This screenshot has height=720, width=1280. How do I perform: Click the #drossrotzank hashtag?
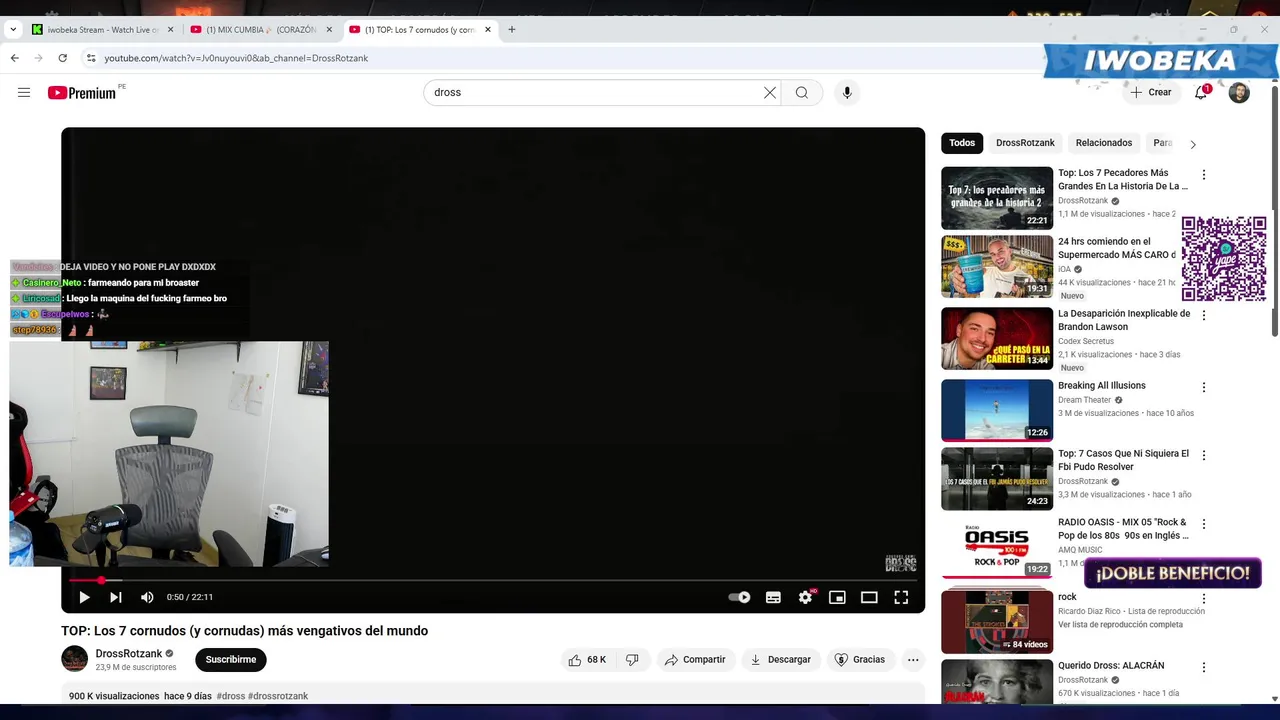[278, 696]
